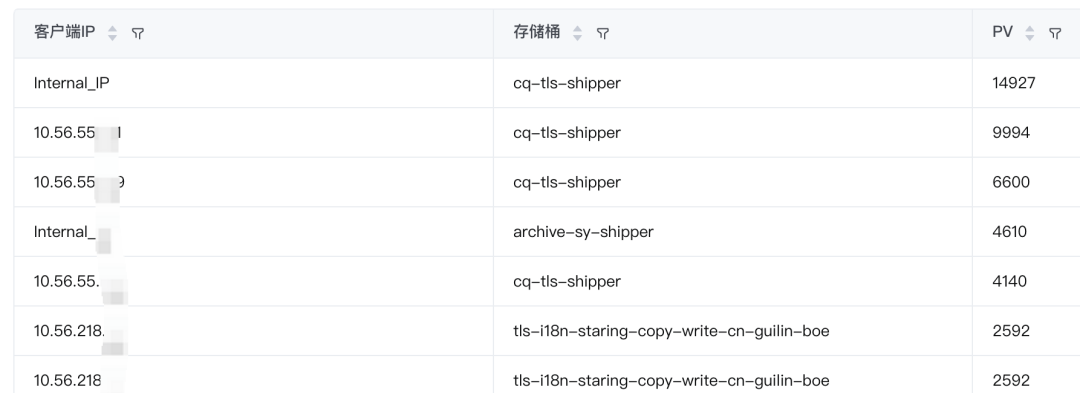Click the 客户端IP column header text

[x=65, y=32]
